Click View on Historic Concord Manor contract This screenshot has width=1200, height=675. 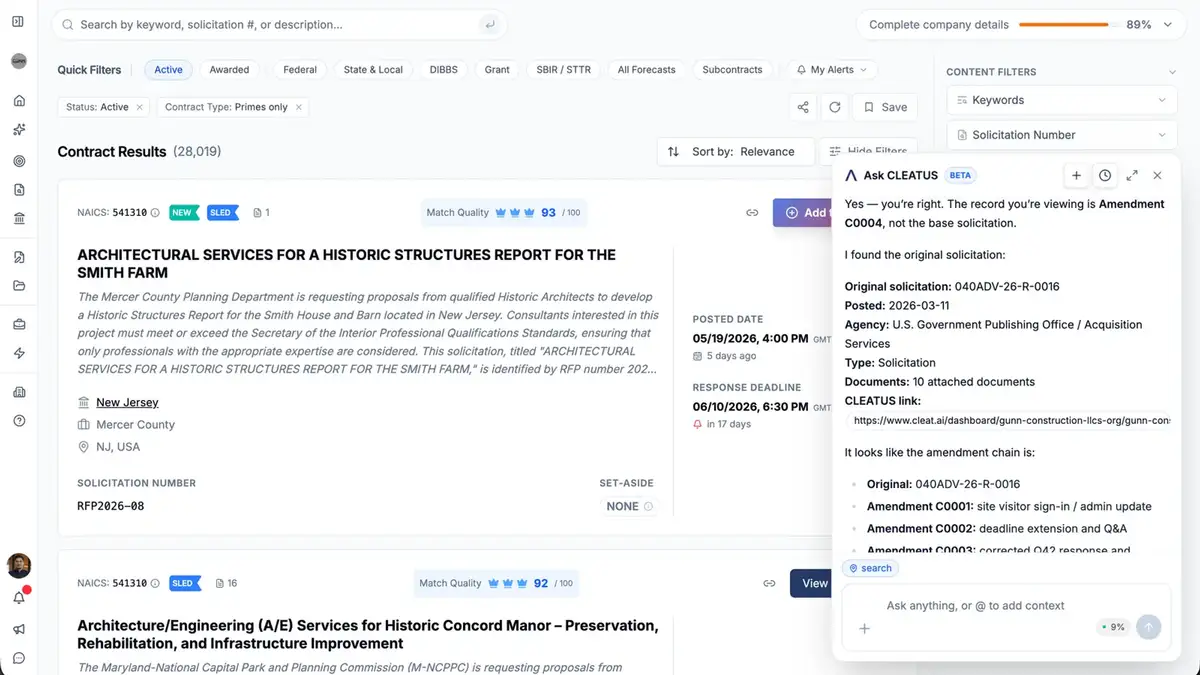[811, 583]
